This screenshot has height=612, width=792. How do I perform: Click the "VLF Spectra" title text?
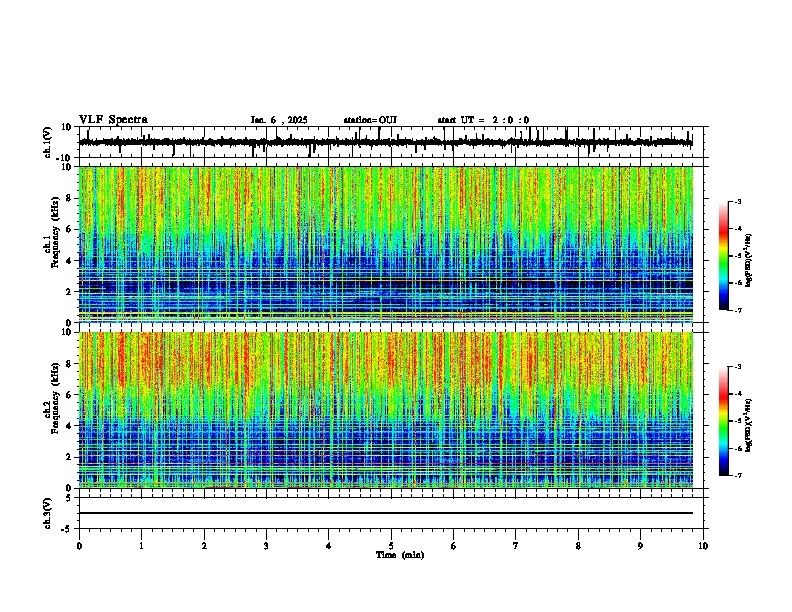(x=113, y=120)
